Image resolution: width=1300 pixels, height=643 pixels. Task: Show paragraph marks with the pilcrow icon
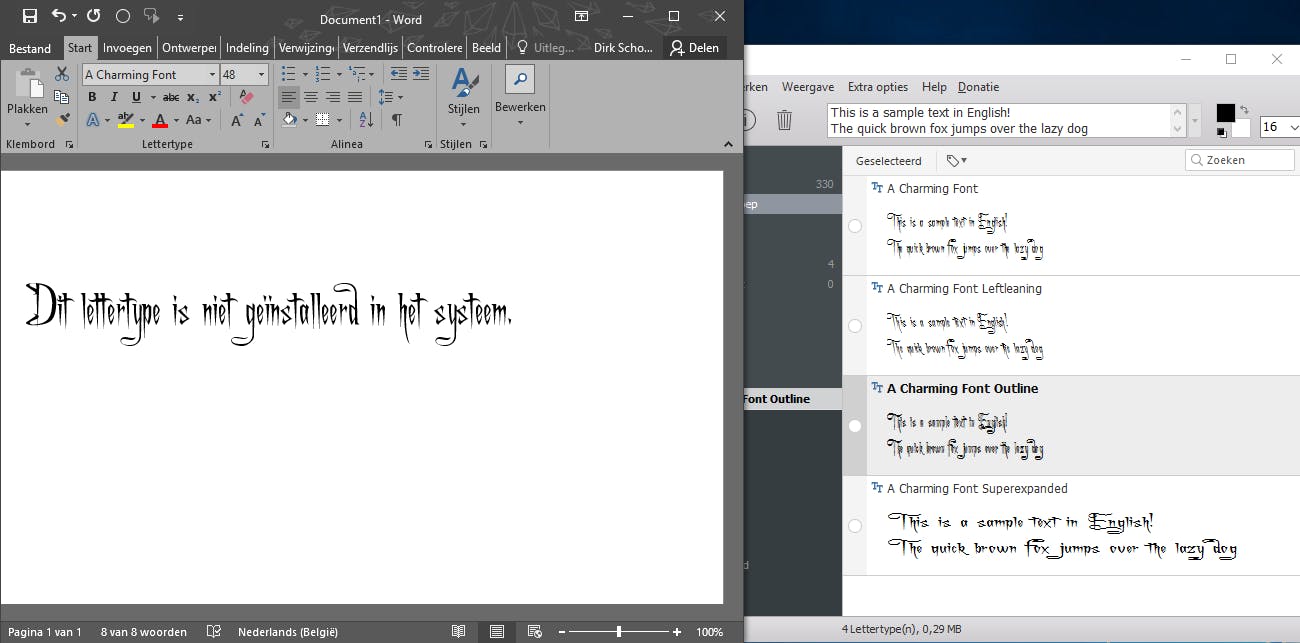click(x=396, y=119)
